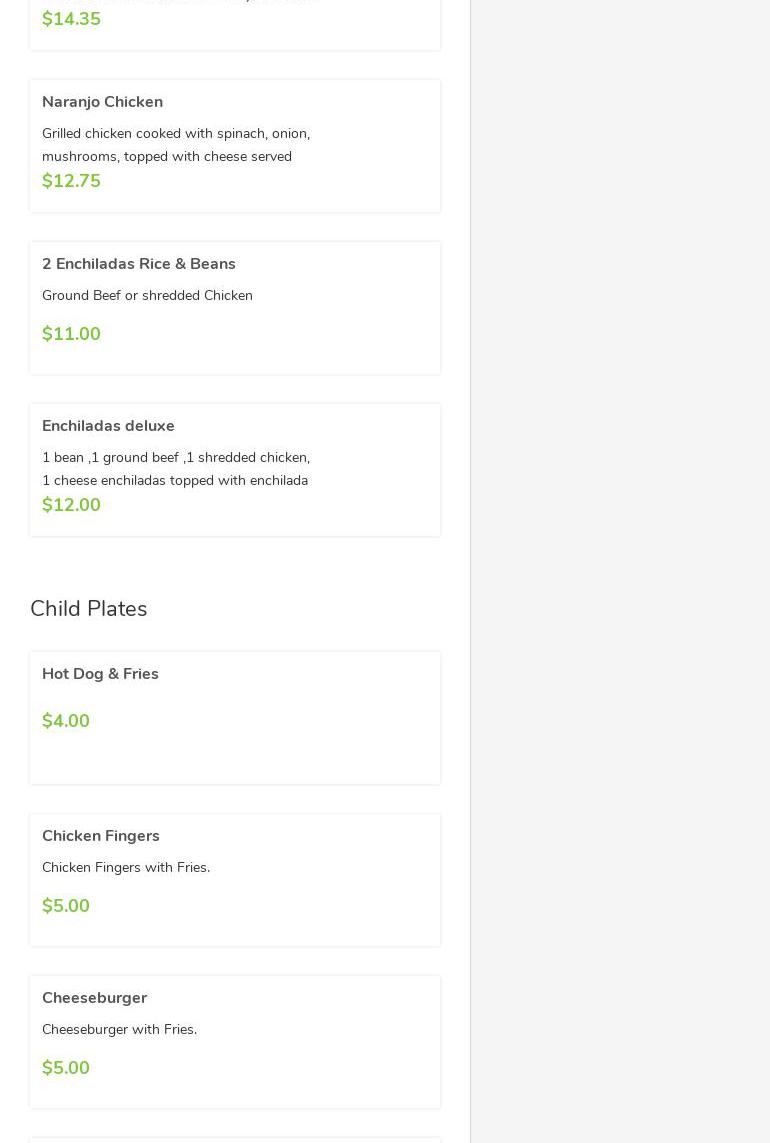Click the $11.00 enchiladas price
Screen dimensions: 770x1143
point(71,334)
